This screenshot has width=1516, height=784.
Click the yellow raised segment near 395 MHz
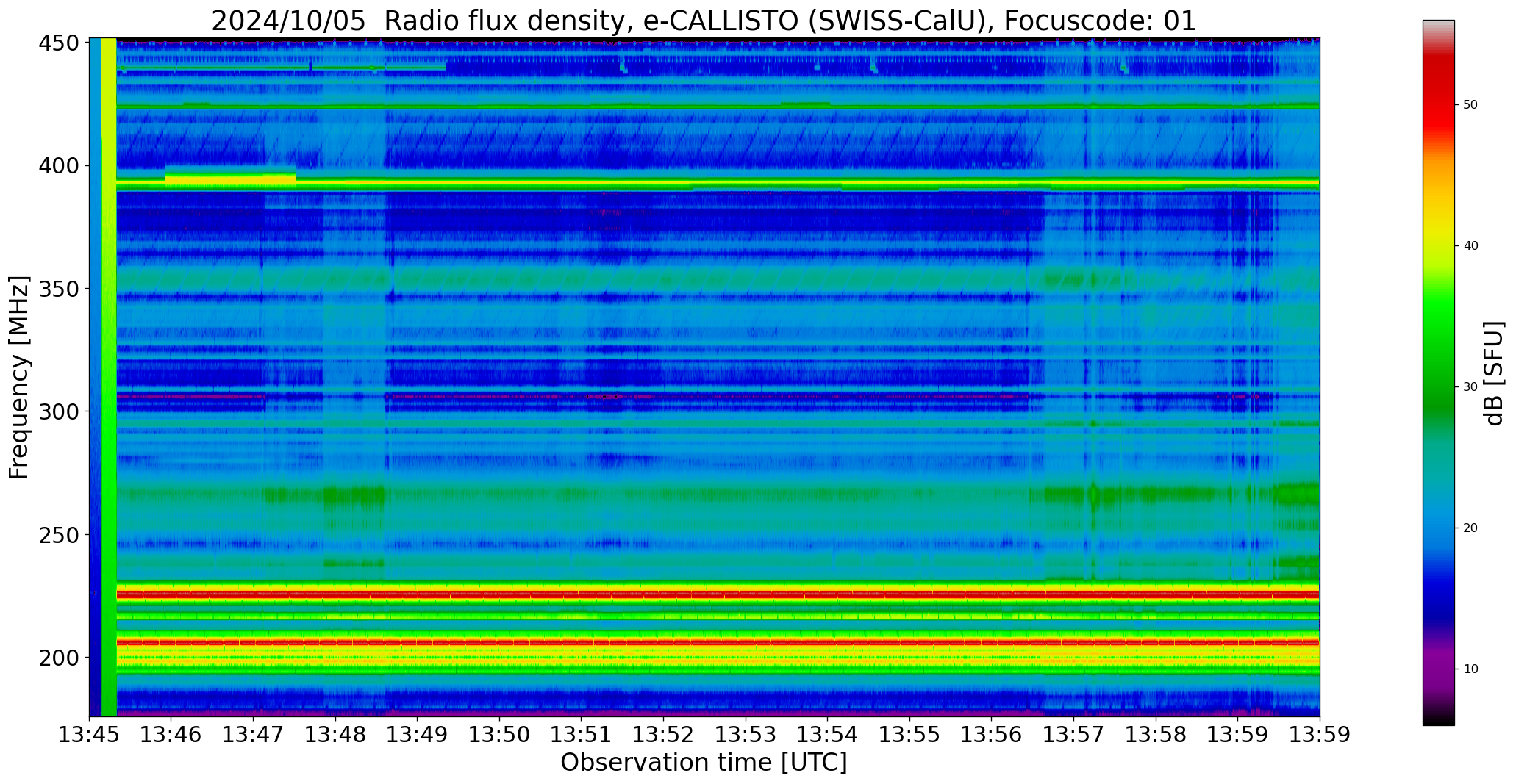tap(230, 176)
